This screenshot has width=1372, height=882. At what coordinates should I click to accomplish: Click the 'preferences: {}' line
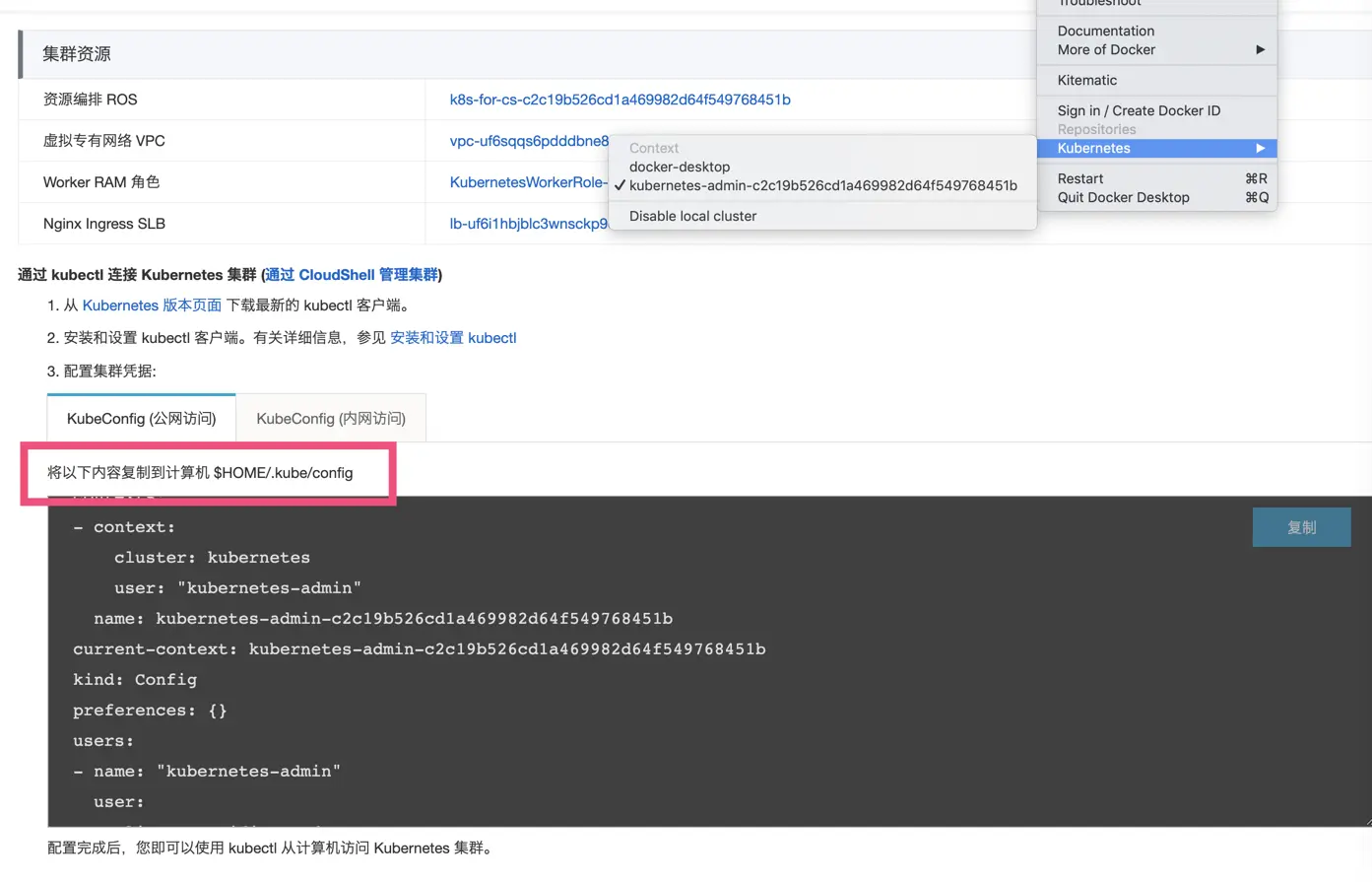point(150,711)
